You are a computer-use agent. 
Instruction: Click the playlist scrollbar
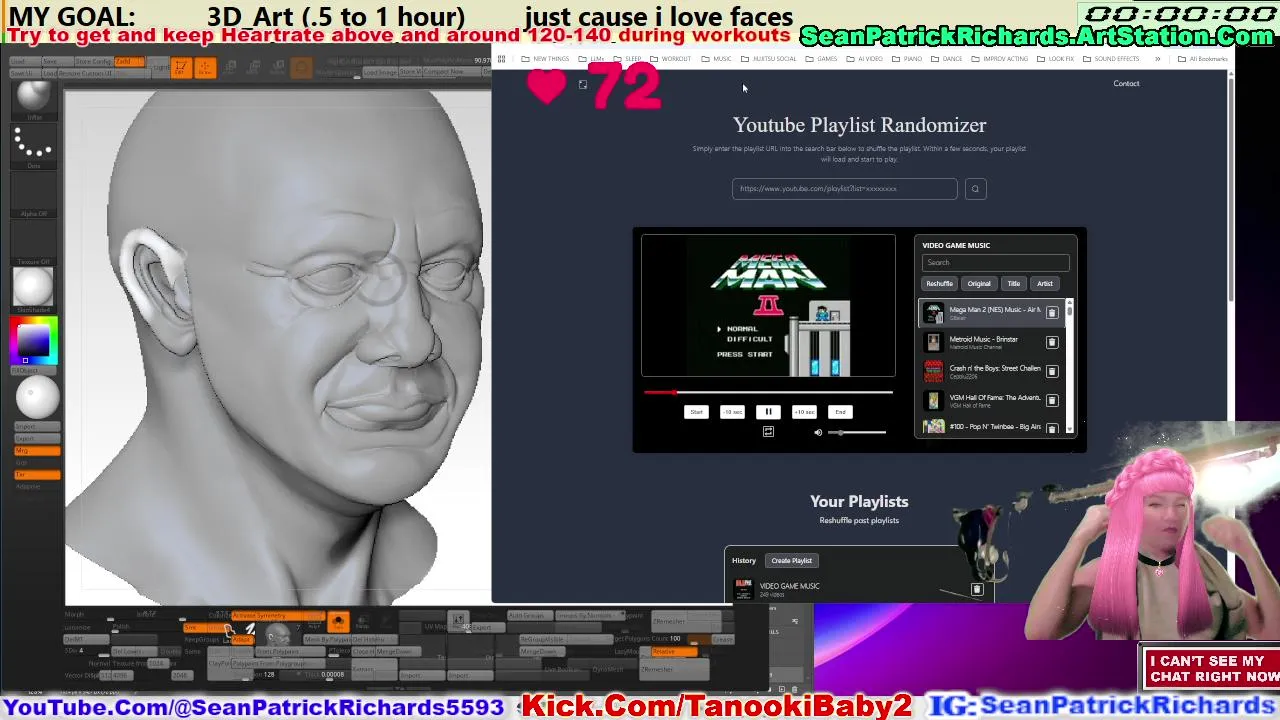click(x=1070, y=366)
